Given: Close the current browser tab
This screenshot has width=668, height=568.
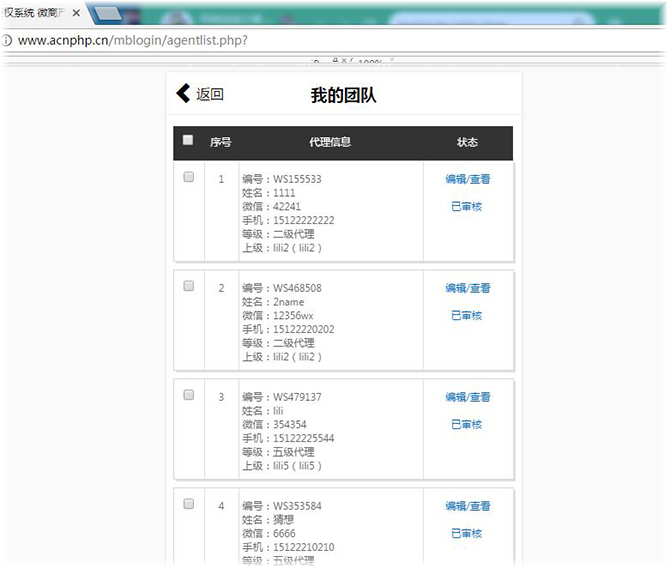Looking at the screenshot, I should coord(77,13).
